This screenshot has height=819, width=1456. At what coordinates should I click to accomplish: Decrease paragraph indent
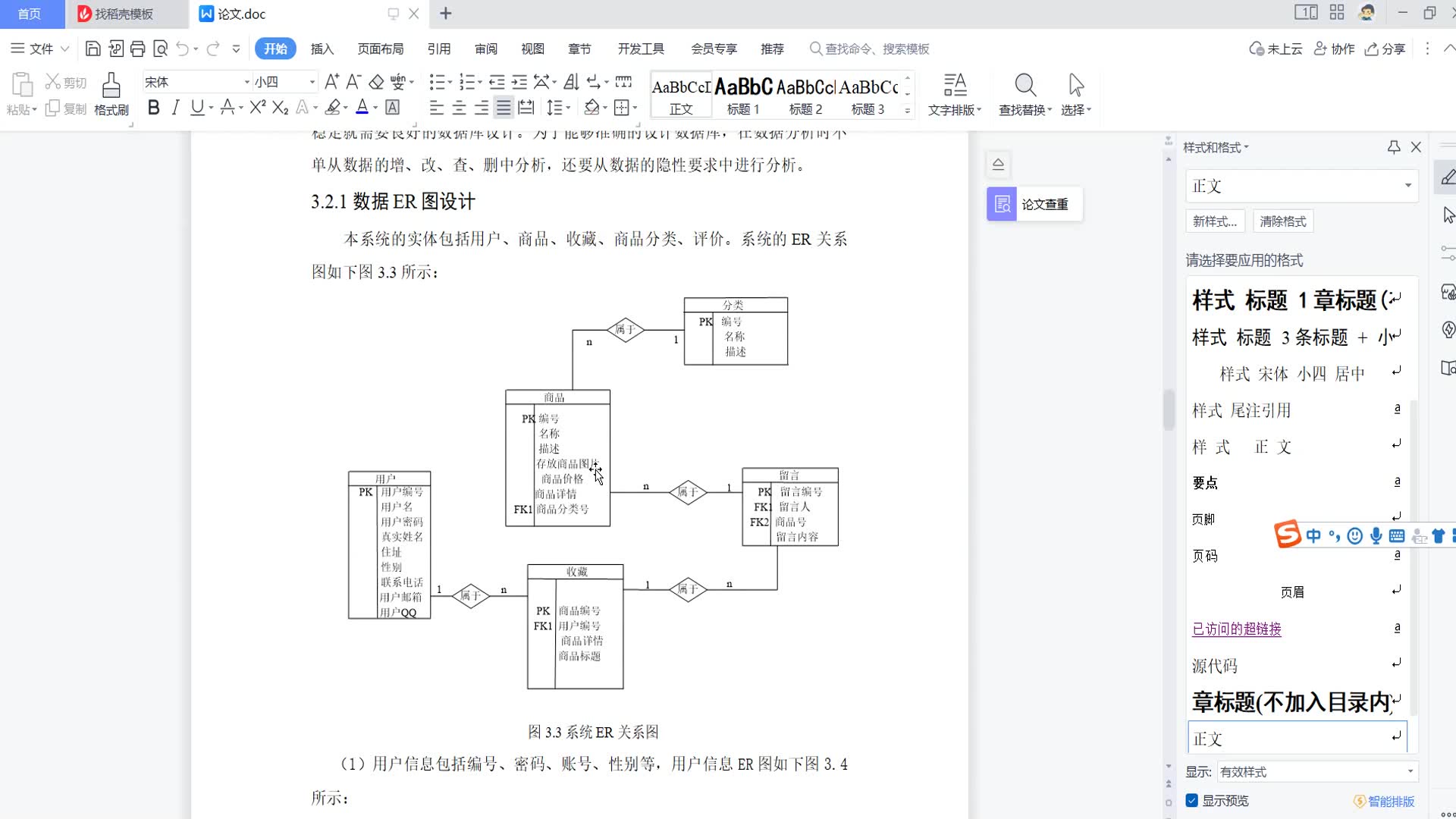[x=497, y=82]
